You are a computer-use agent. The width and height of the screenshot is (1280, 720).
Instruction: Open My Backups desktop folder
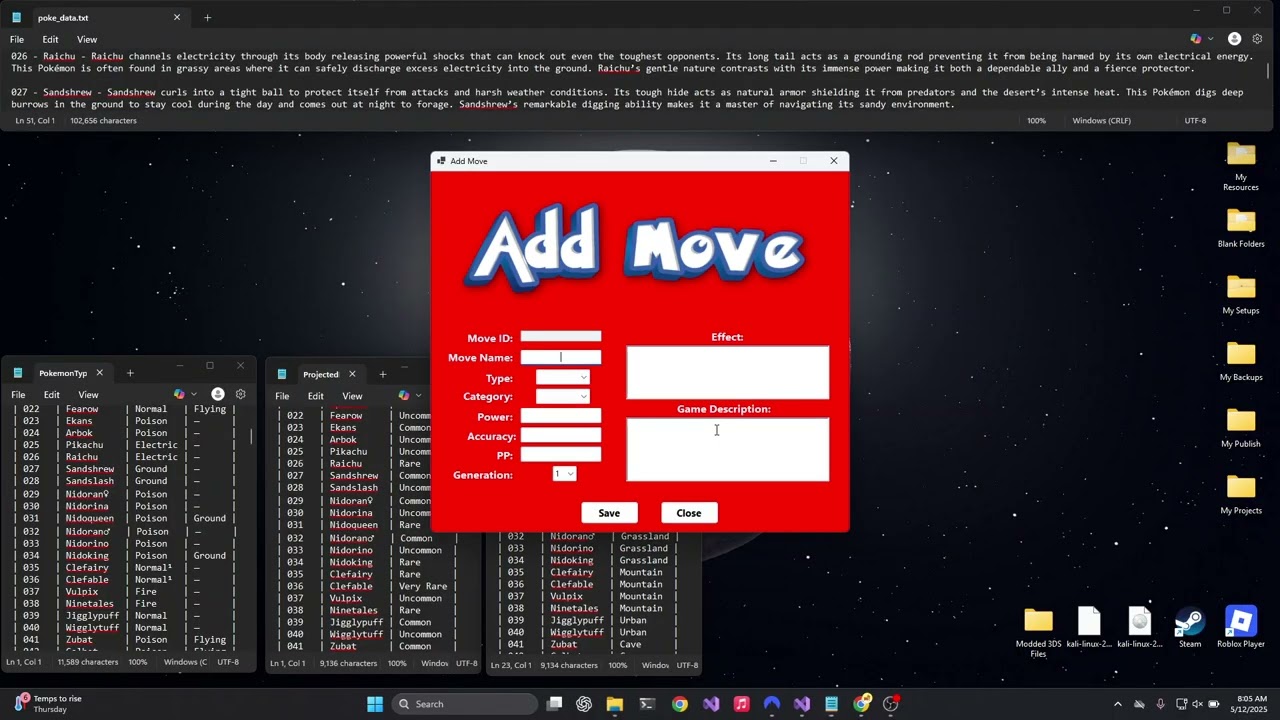coord(1241,361)
